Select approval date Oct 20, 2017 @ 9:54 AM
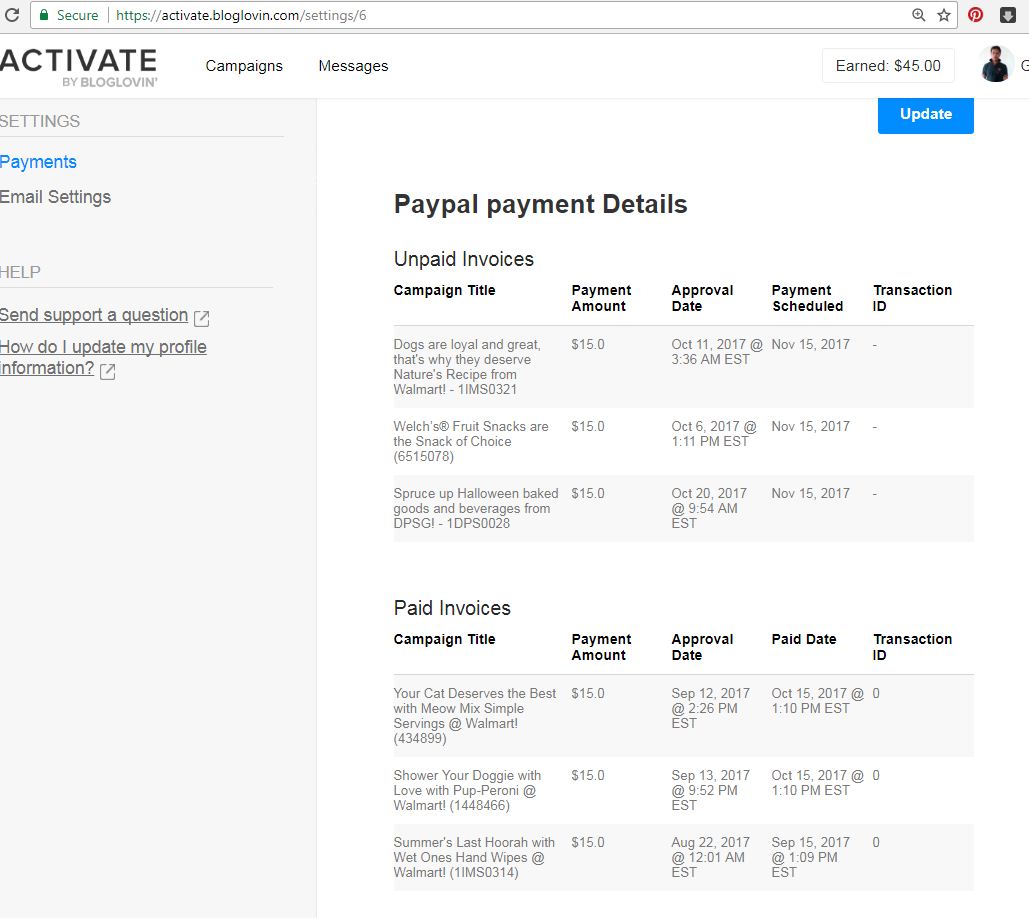1029x918 pixels. pos(709,509)
